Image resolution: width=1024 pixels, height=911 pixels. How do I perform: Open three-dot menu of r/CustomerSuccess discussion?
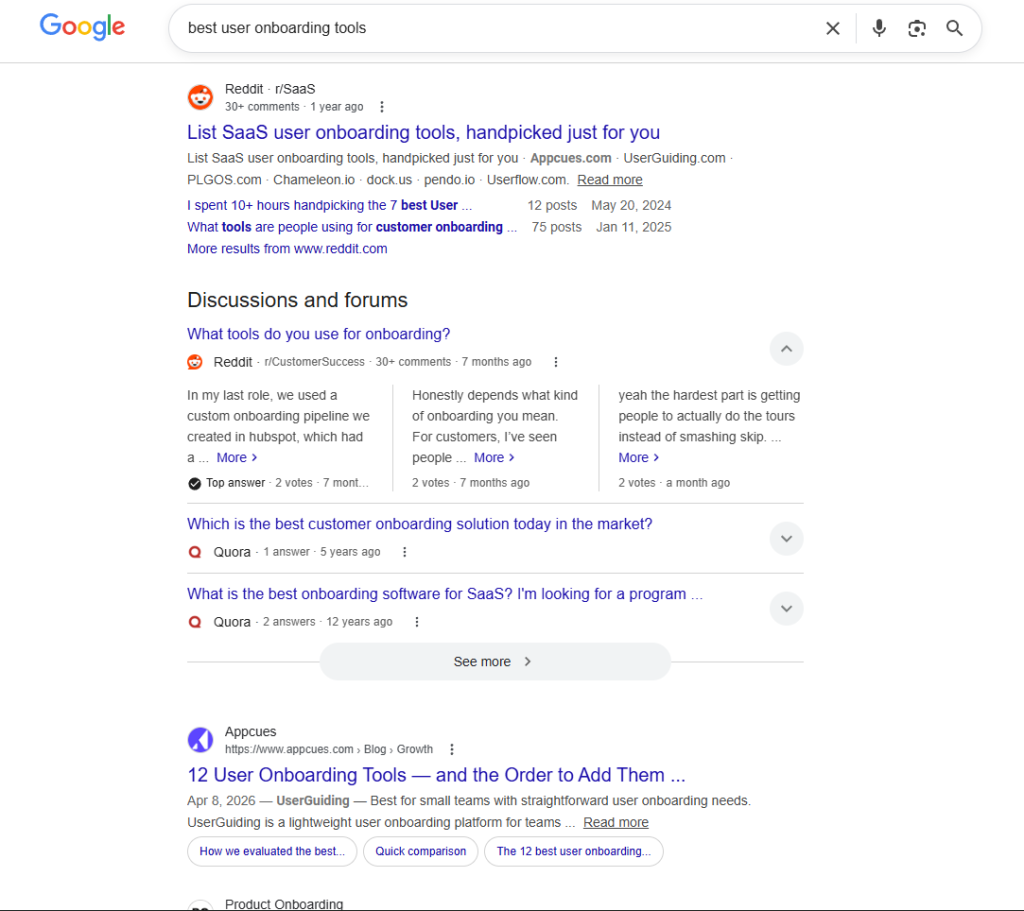pyautogui.click(x=556, y=362)
